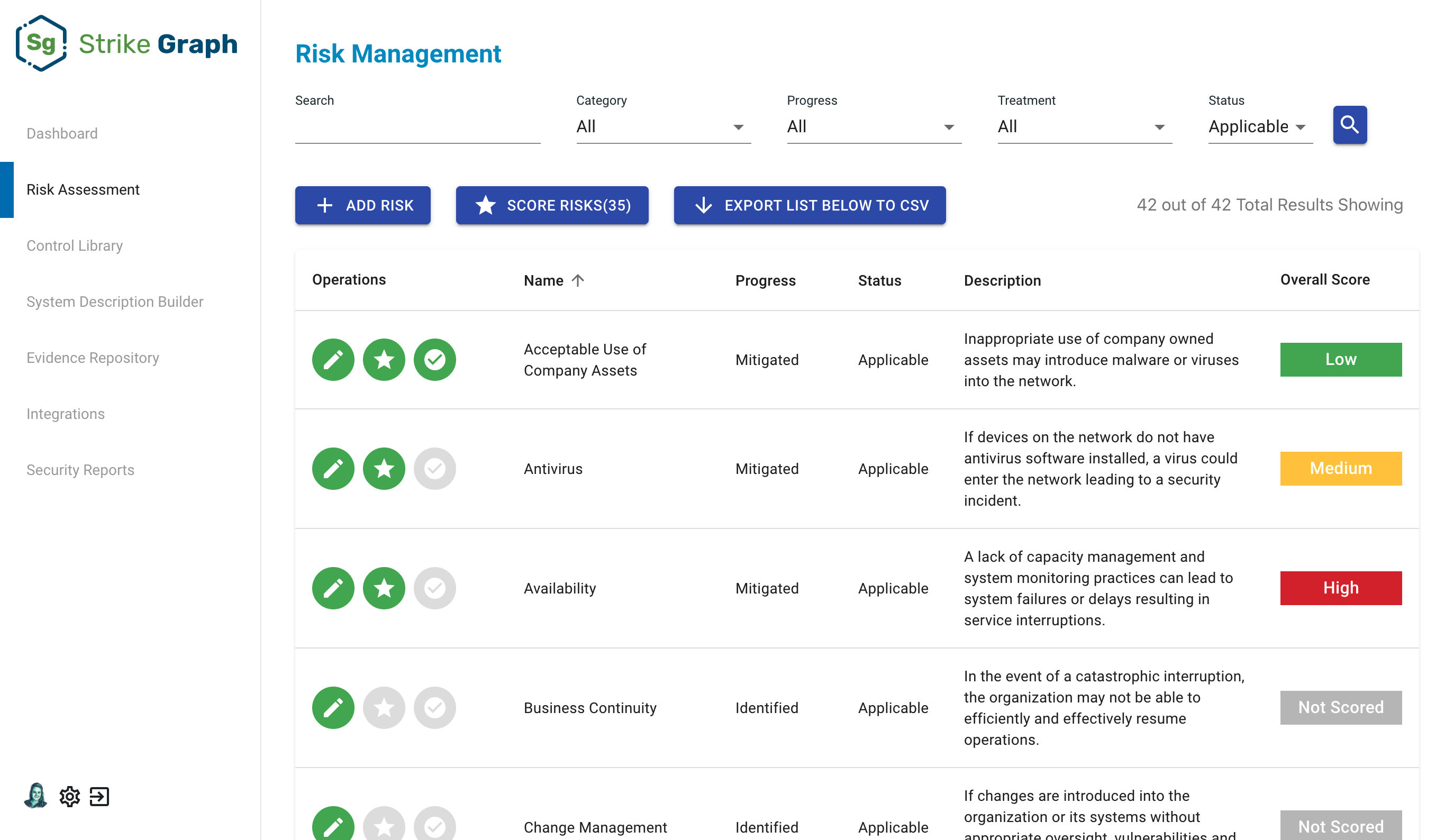Open the edit pencil icon for Antivirus risk
Screen dimensions: 1454x840
(333, 469)
